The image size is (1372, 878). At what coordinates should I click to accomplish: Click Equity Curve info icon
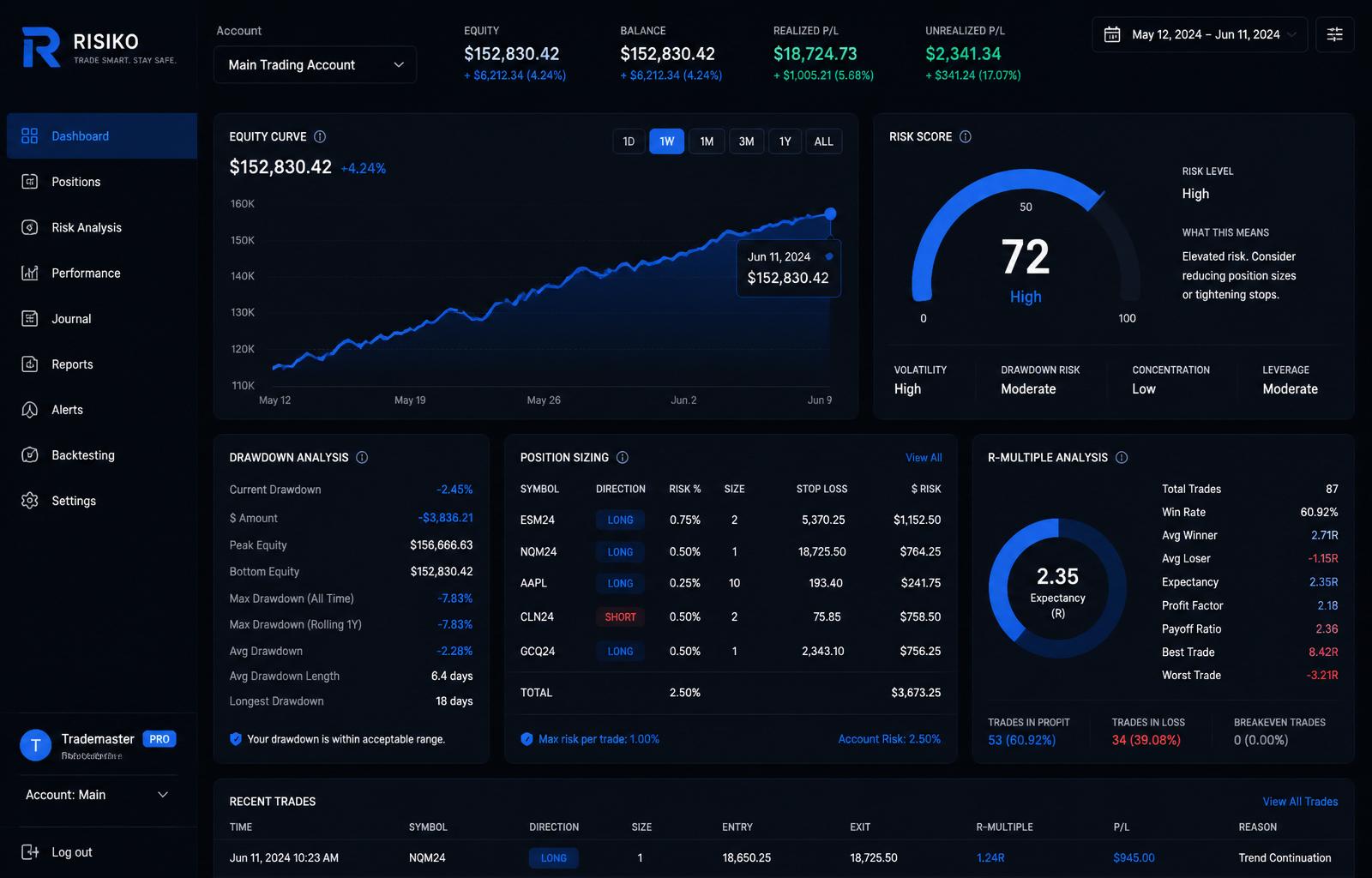coord(320,136)
